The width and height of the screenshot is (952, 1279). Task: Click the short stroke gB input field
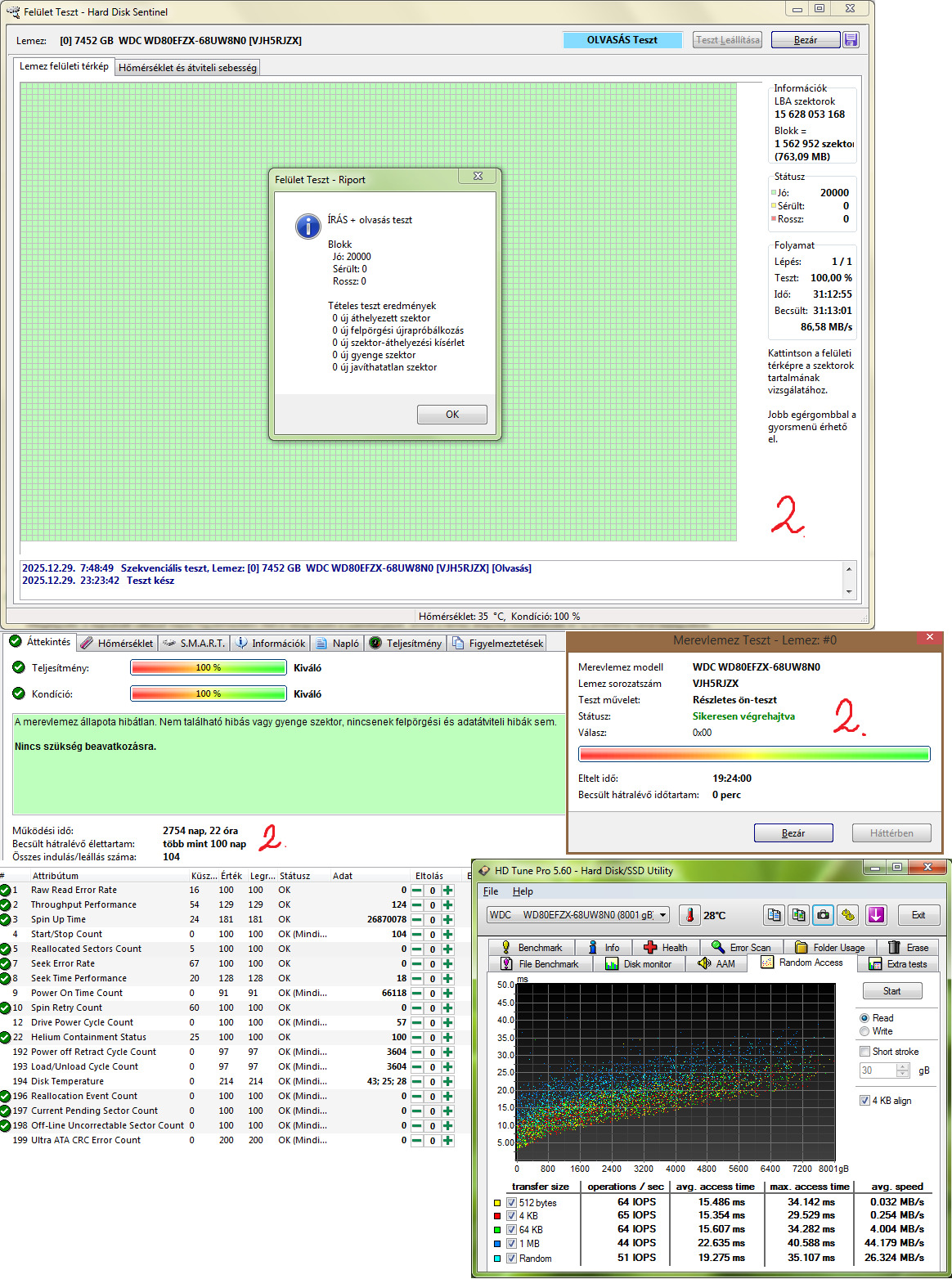tap(878, 1070)
